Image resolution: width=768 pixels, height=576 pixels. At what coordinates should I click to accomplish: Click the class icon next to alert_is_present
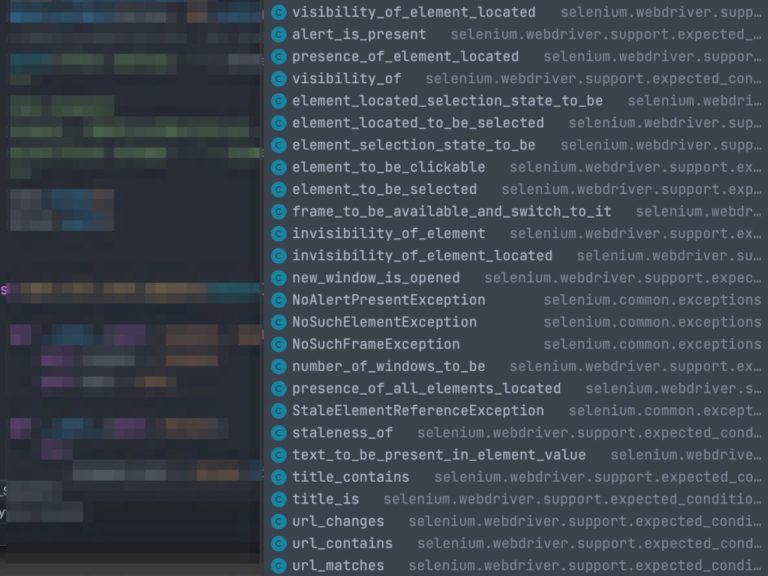(279, 35)
